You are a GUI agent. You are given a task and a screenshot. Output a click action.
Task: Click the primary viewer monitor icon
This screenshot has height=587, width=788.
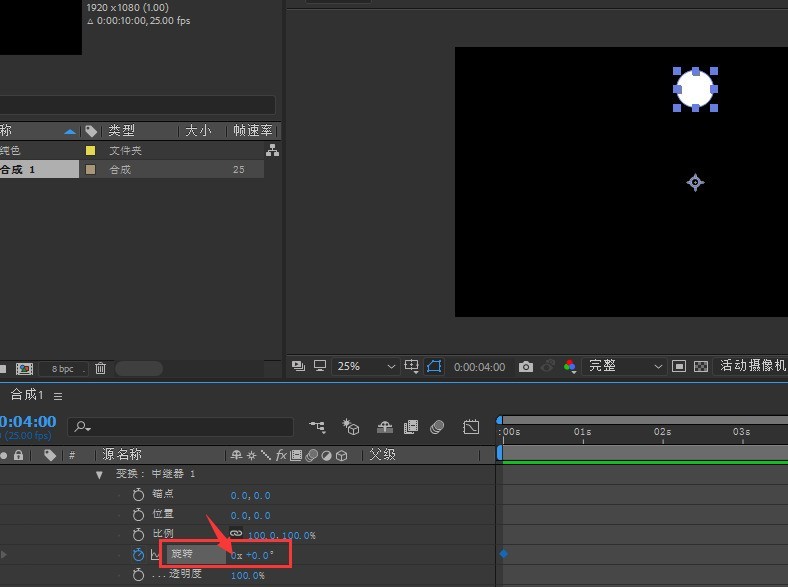tap(320, 366)
